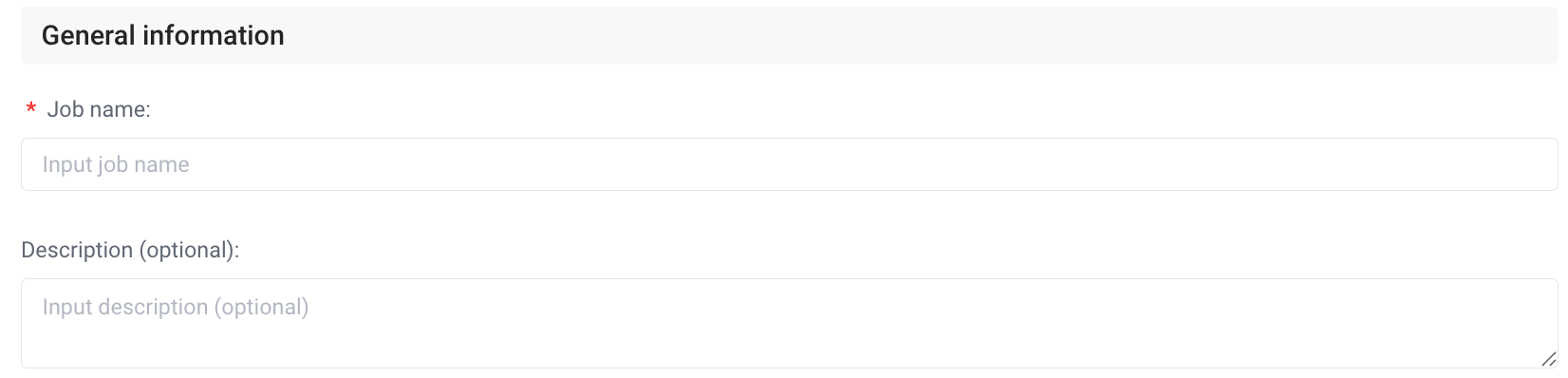Place cursor in empty lower area of Description box
Image resolution: width=1568 pixels, height=378 pixels.
(789, 347)
